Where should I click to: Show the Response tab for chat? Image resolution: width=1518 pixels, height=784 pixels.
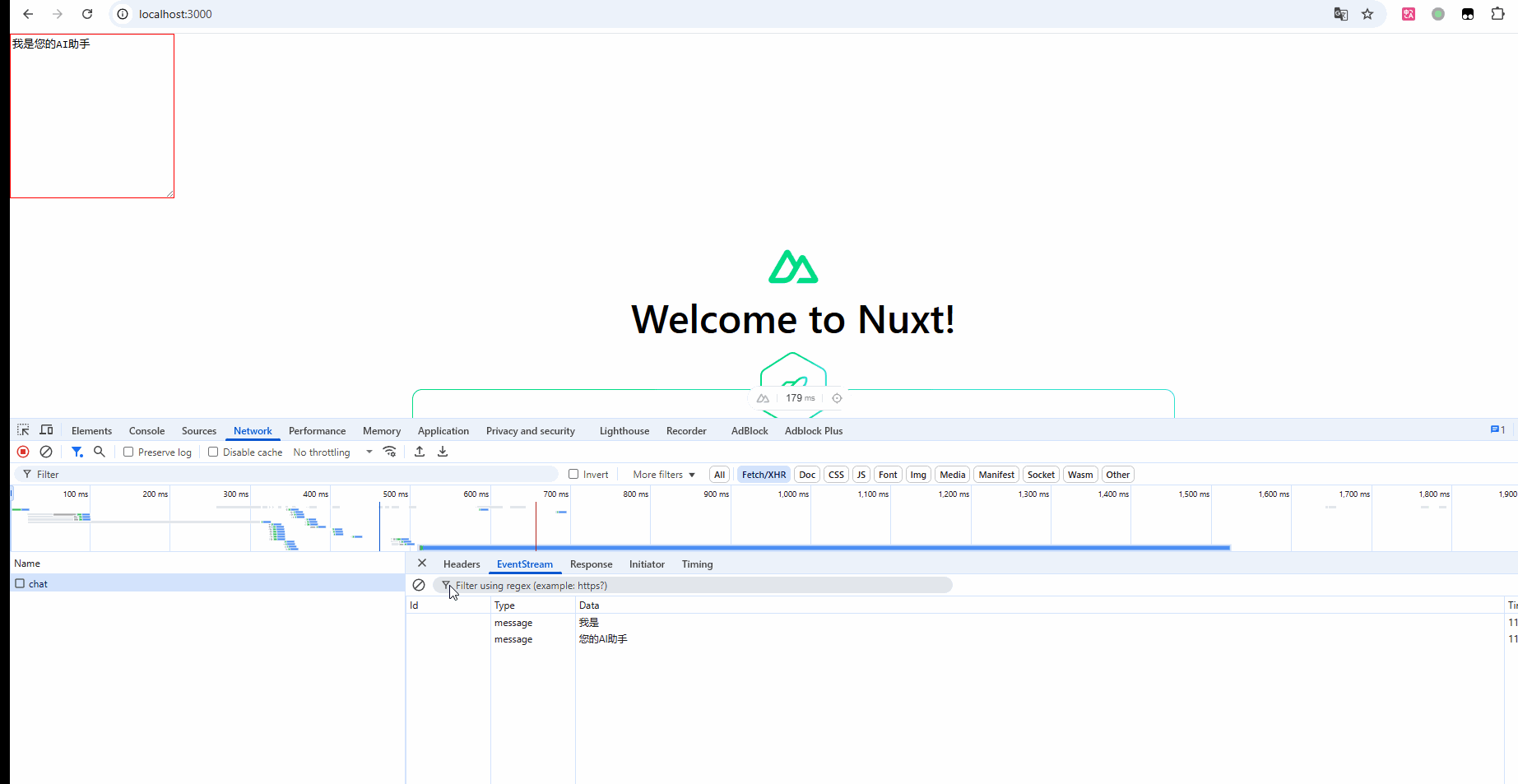591,564
